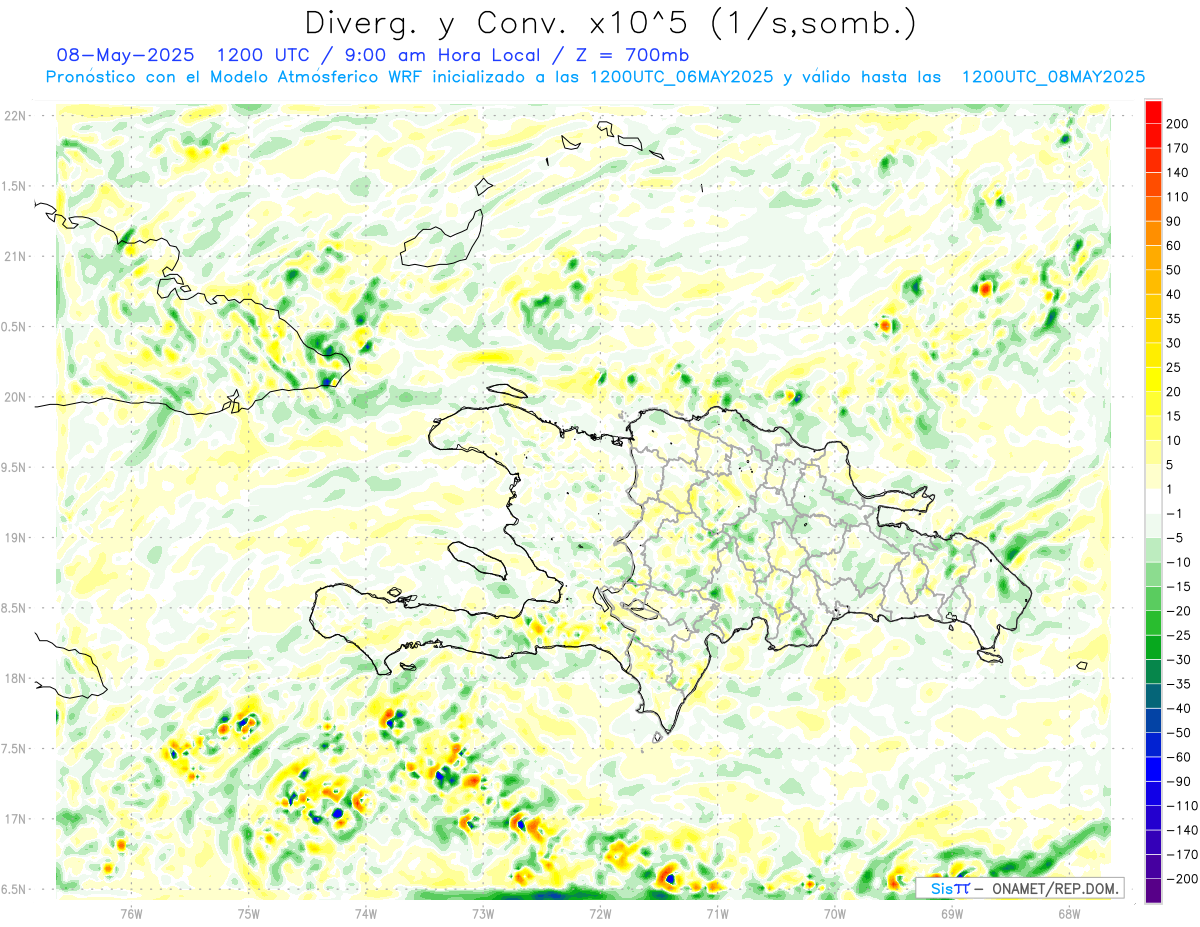The width and height of the screenshot is (1200, 927).
Task: Click the "20N" latitude label
Action: tap(15, 397)
